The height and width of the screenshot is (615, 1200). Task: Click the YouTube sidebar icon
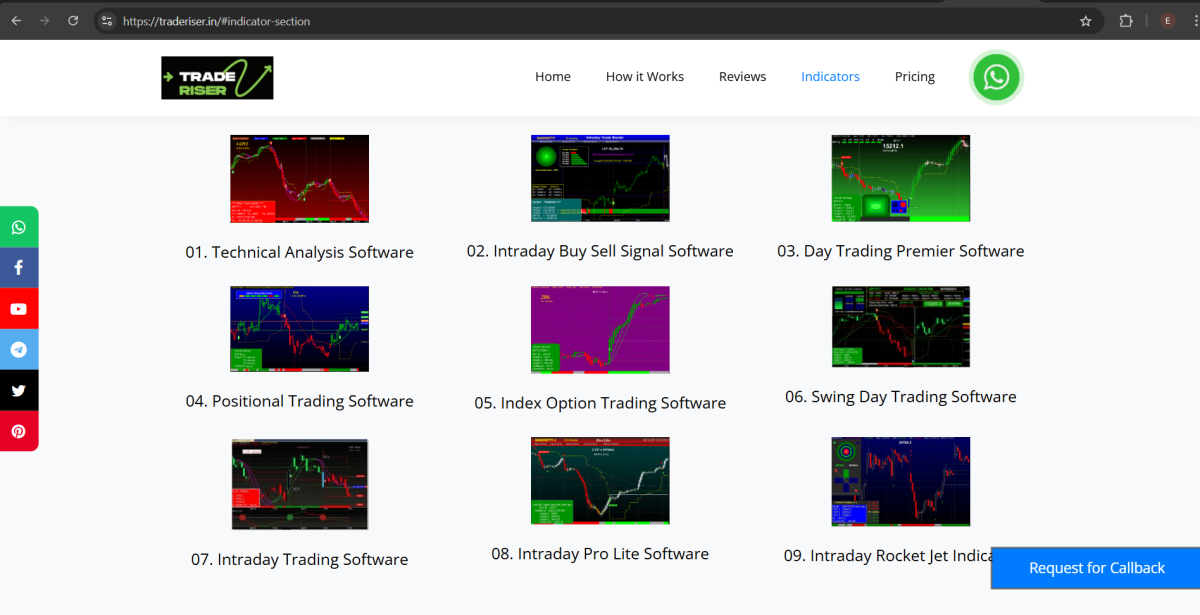pos(19,309)
